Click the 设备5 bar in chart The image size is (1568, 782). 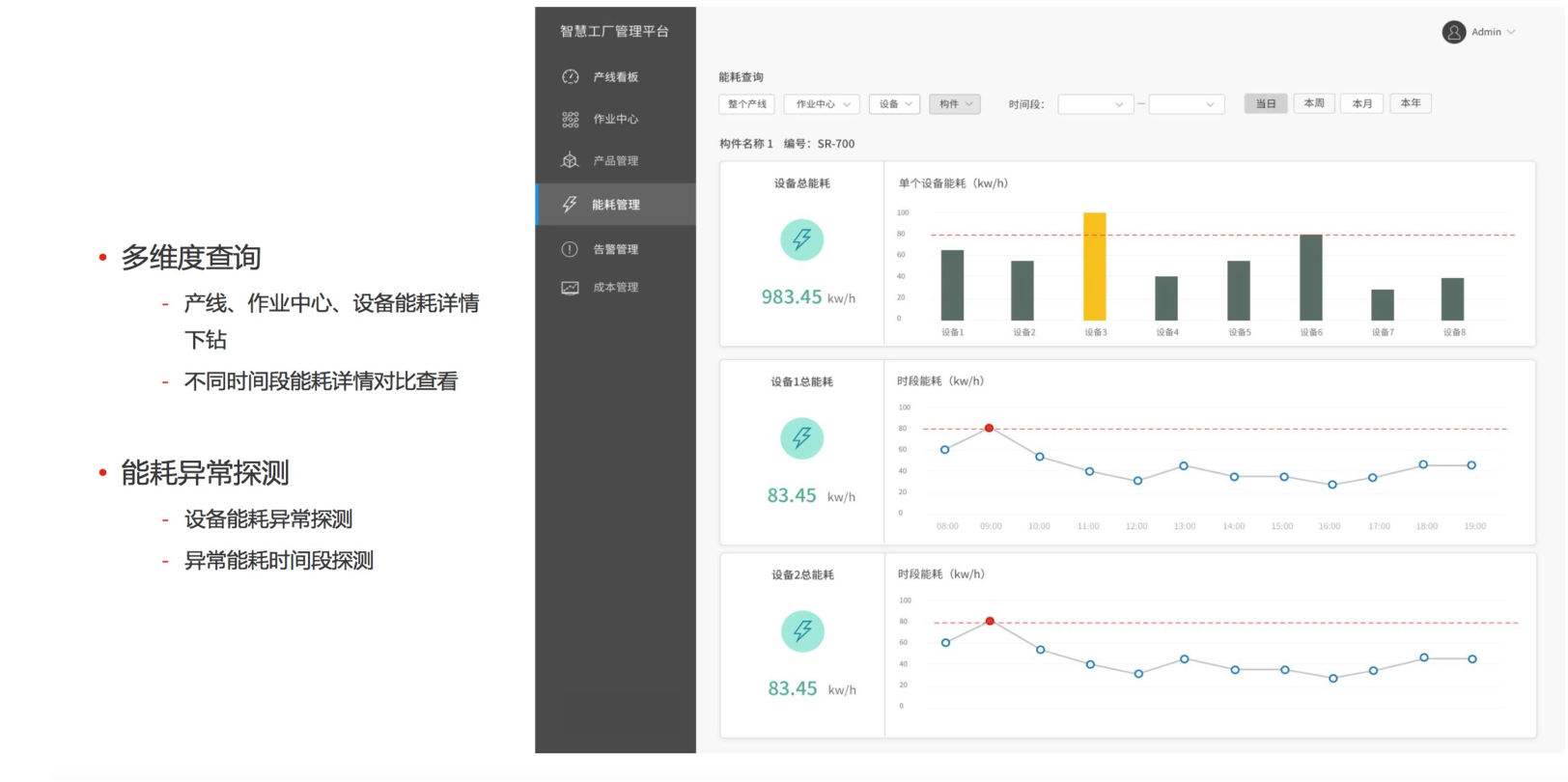coord(1239,291)
